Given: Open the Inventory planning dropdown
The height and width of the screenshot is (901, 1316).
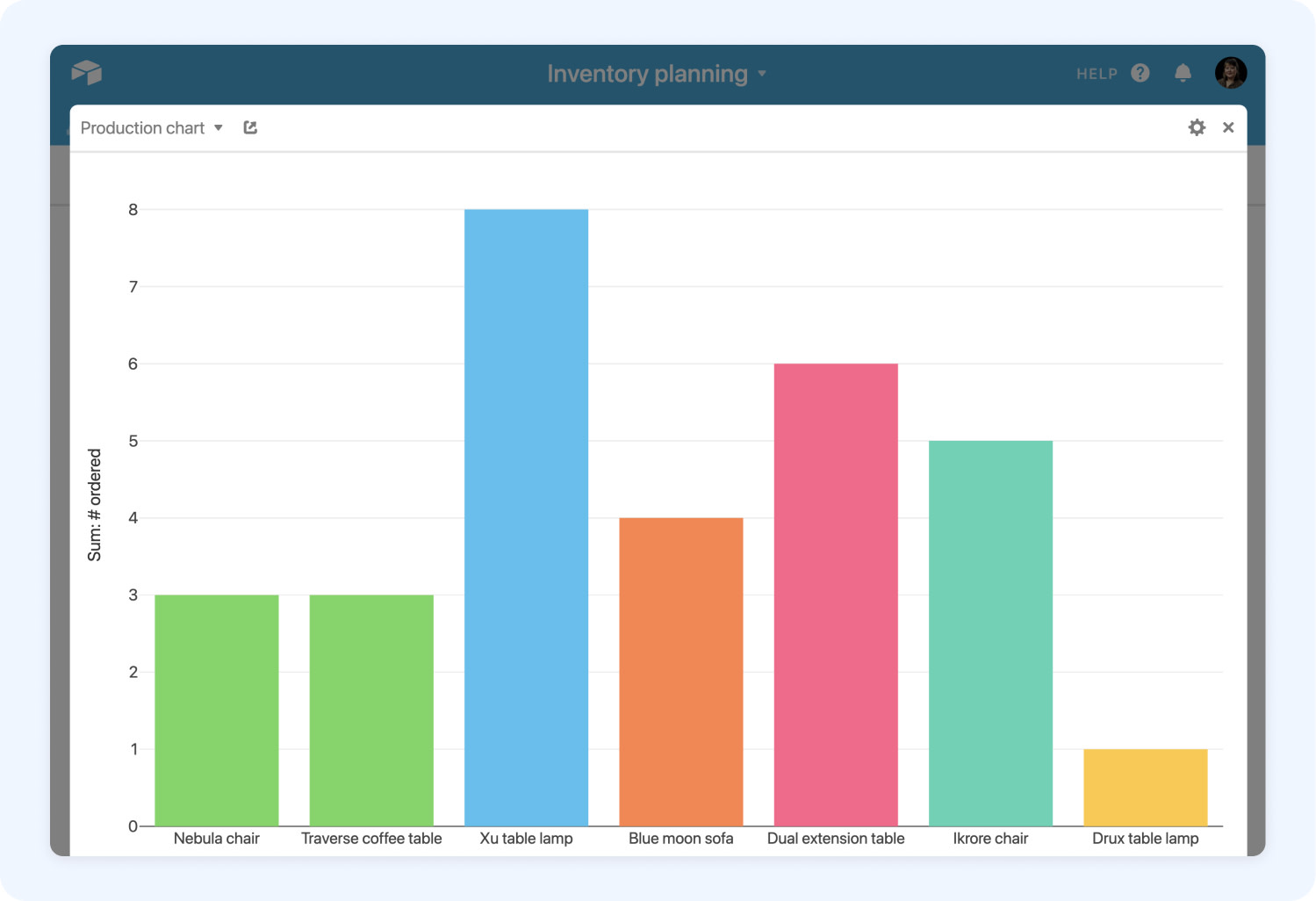Looking at the screenshot, I should (x=762, y=74).
